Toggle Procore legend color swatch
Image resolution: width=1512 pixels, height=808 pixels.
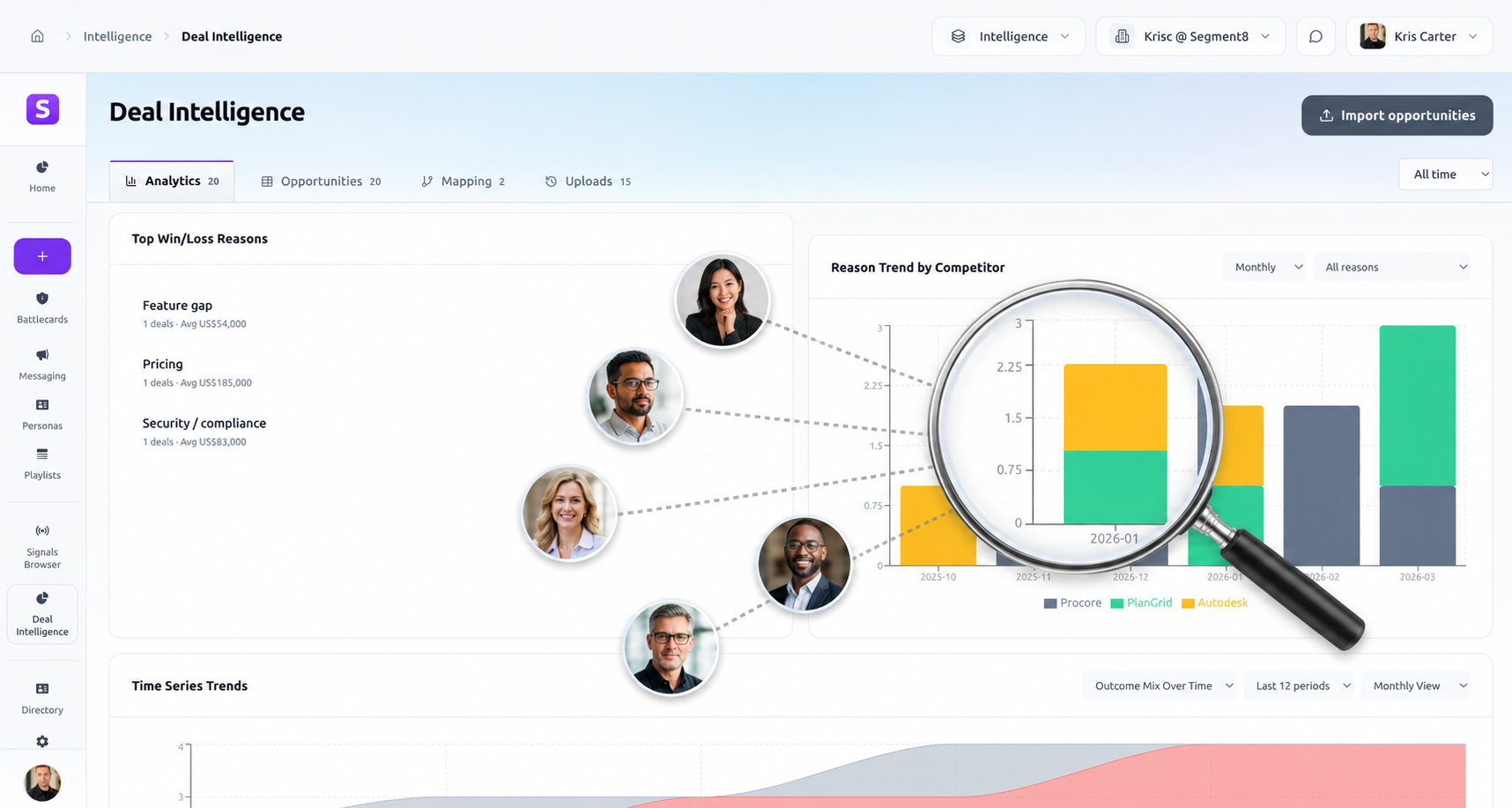pyautogui.click(x=1049, y=604)
